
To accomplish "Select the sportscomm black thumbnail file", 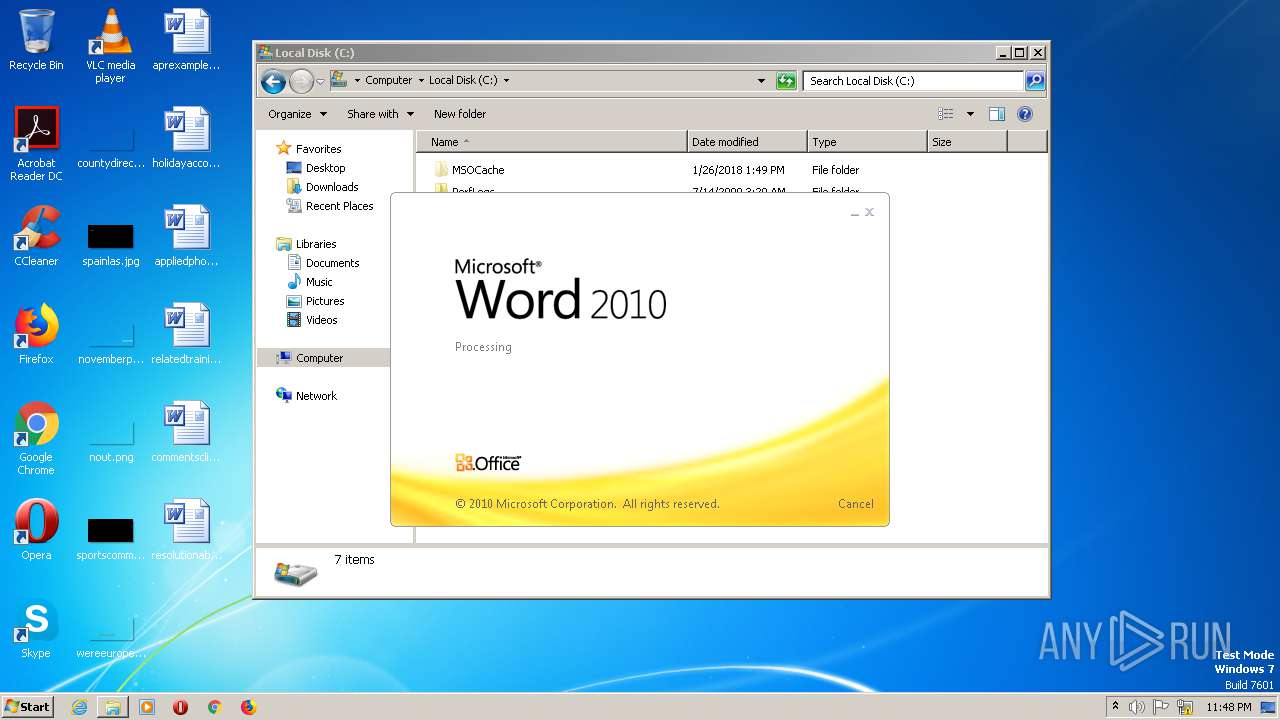I will (x=111, y=540).
